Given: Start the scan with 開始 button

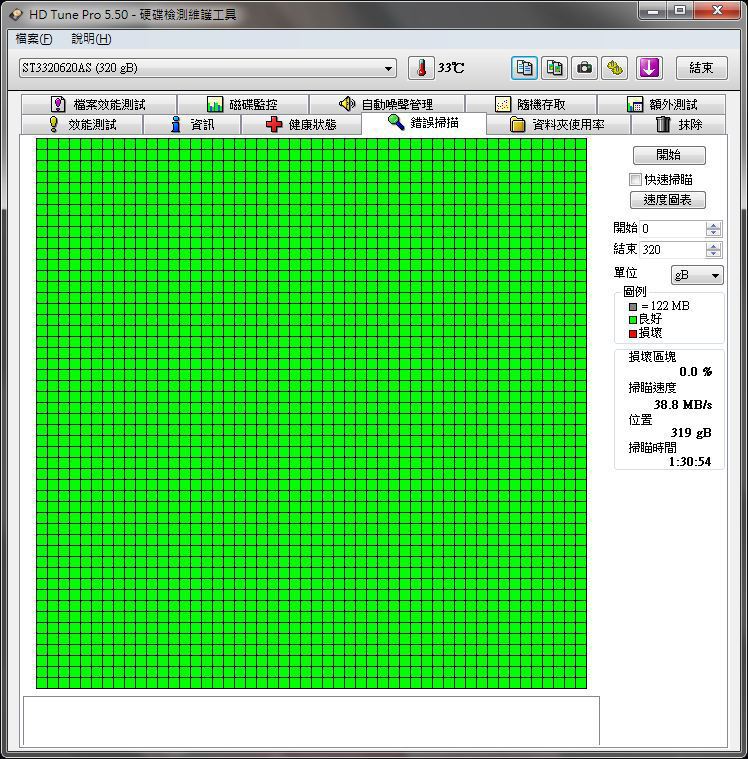Looking at the screenshot, I should pos(669,155).
